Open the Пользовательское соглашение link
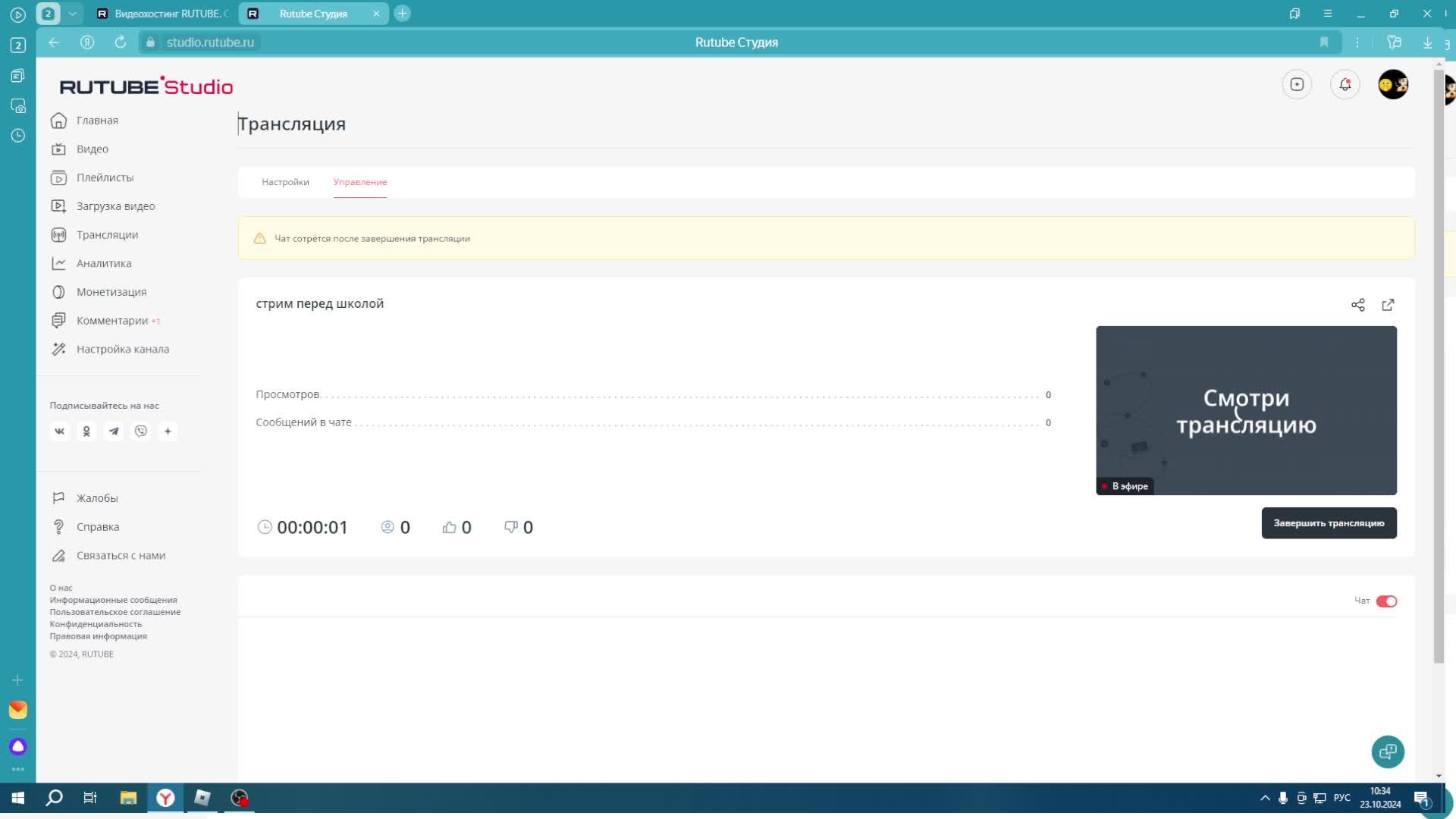1456x819 pixels. (x=115, y=612)
